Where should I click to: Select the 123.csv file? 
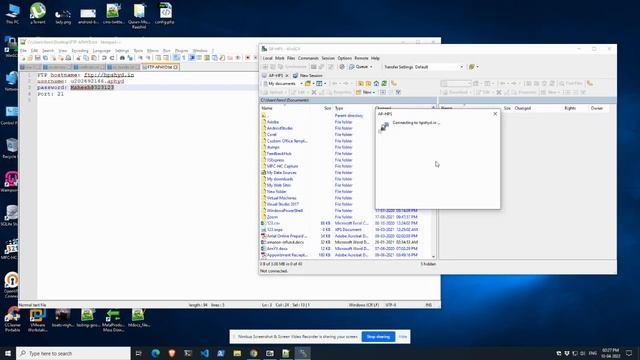click(273, 223)
